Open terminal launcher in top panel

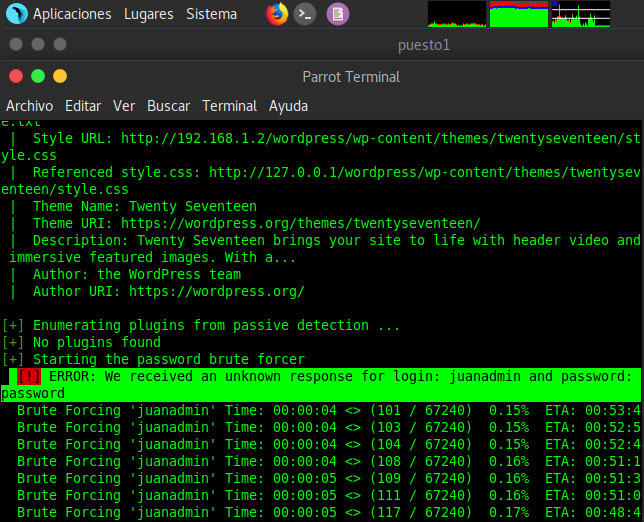point(305,14)
